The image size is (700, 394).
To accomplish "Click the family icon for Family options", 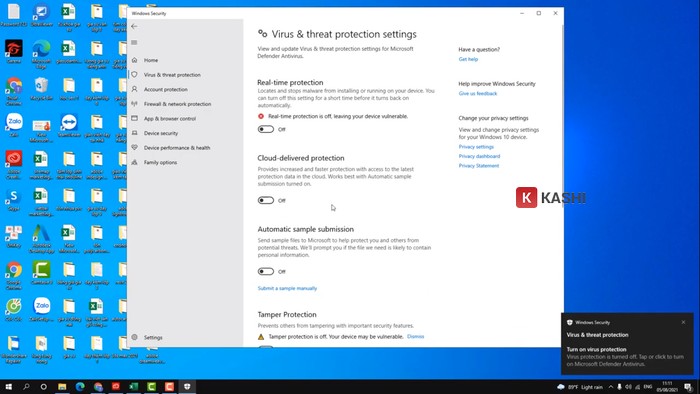I will 134,162.
